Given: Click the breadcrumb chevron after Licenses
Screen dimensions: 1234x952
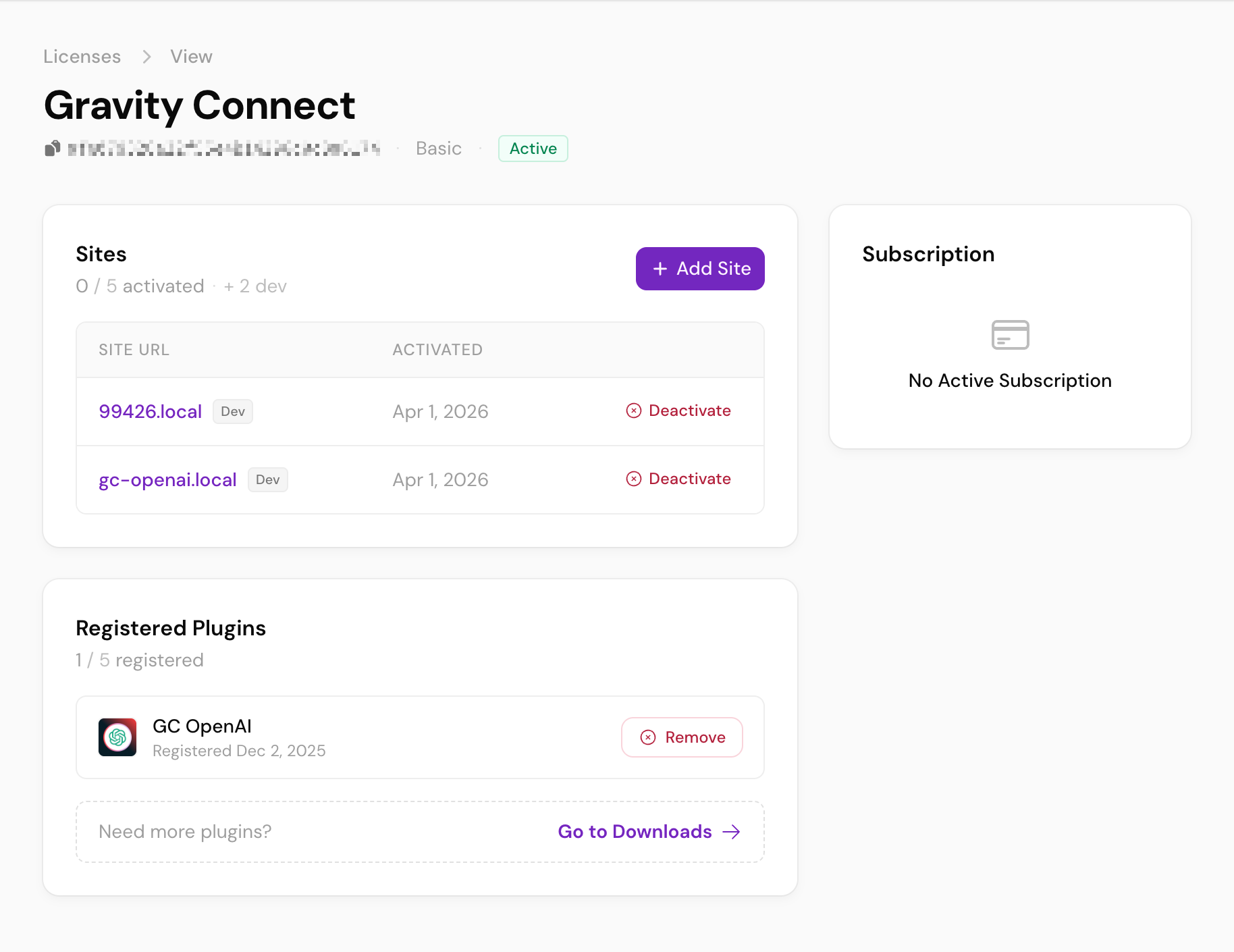Looking at the screenshot, I should click(x=146, y=57).
